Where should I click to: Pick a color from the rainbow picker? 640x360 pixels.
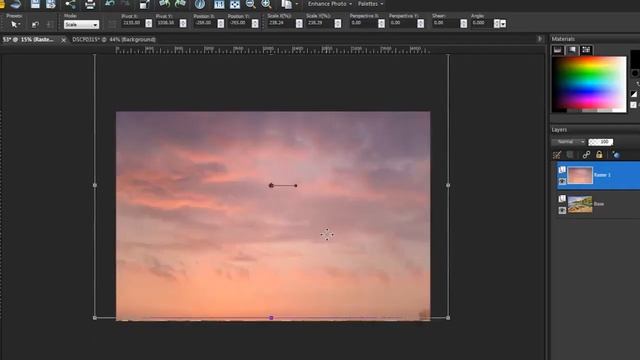point(589,84)
